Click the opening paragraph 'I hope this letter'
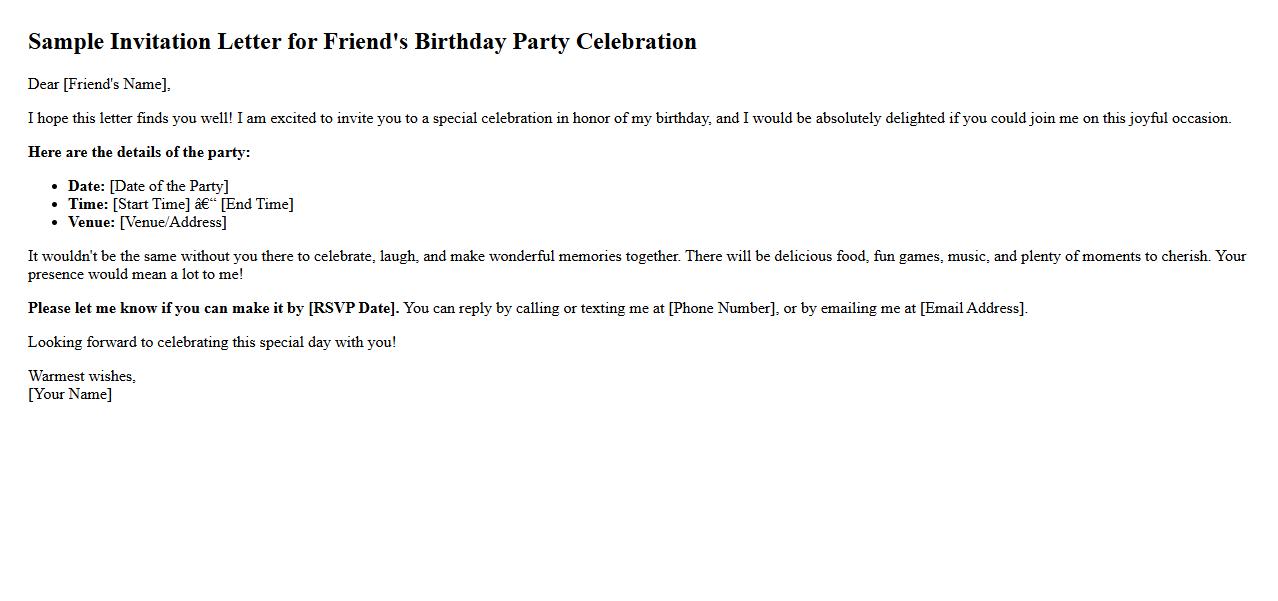 pos(629,118)
